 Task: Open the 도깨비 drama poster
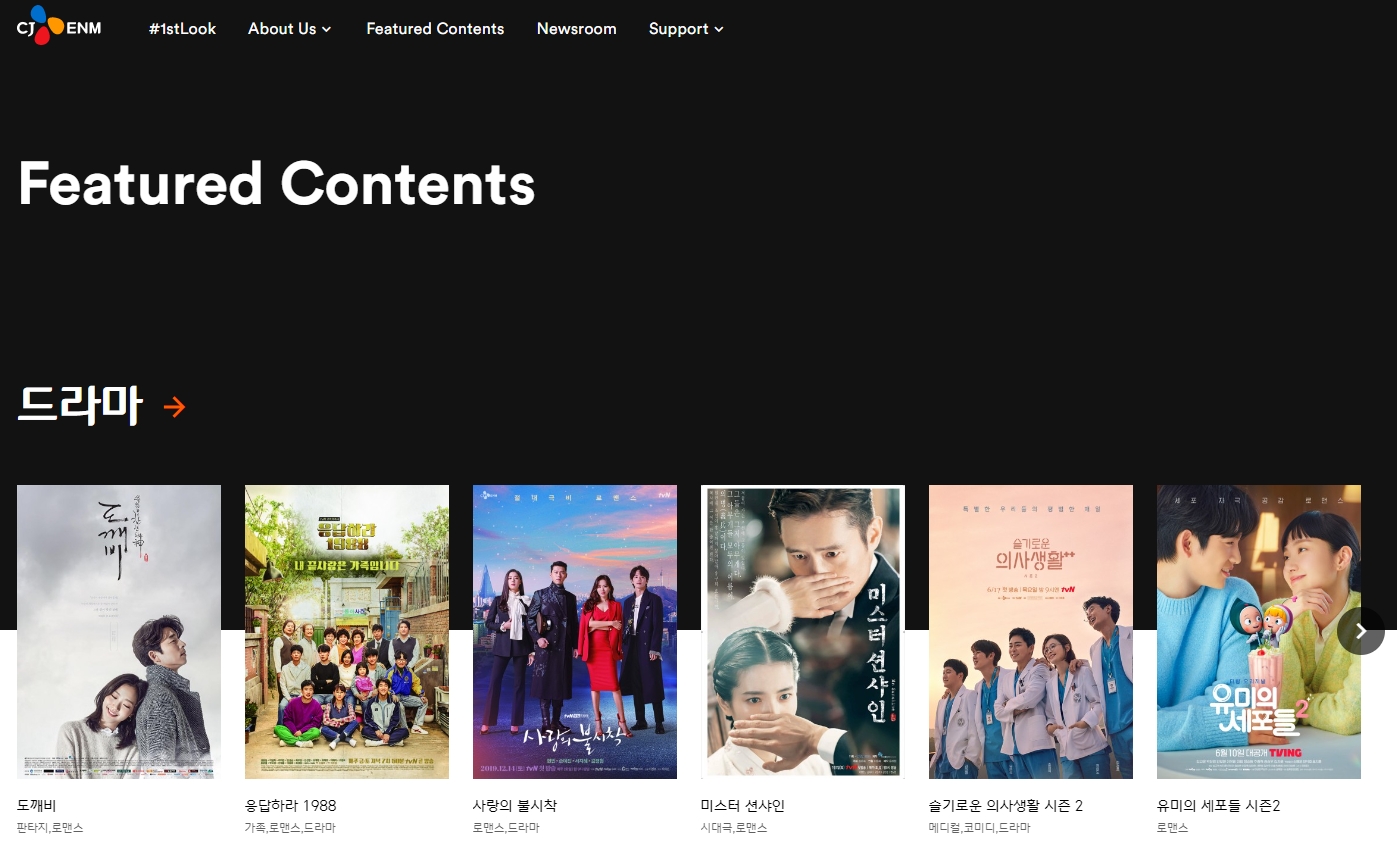pyautogui.click(x=119, y=632)
